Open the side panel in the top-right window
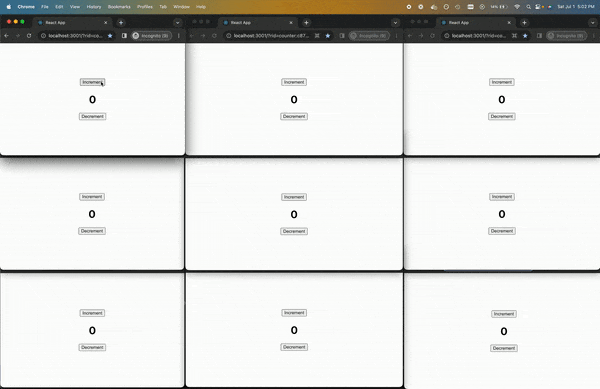This screenshot has height=389, width=600. [x=539, y=36]
